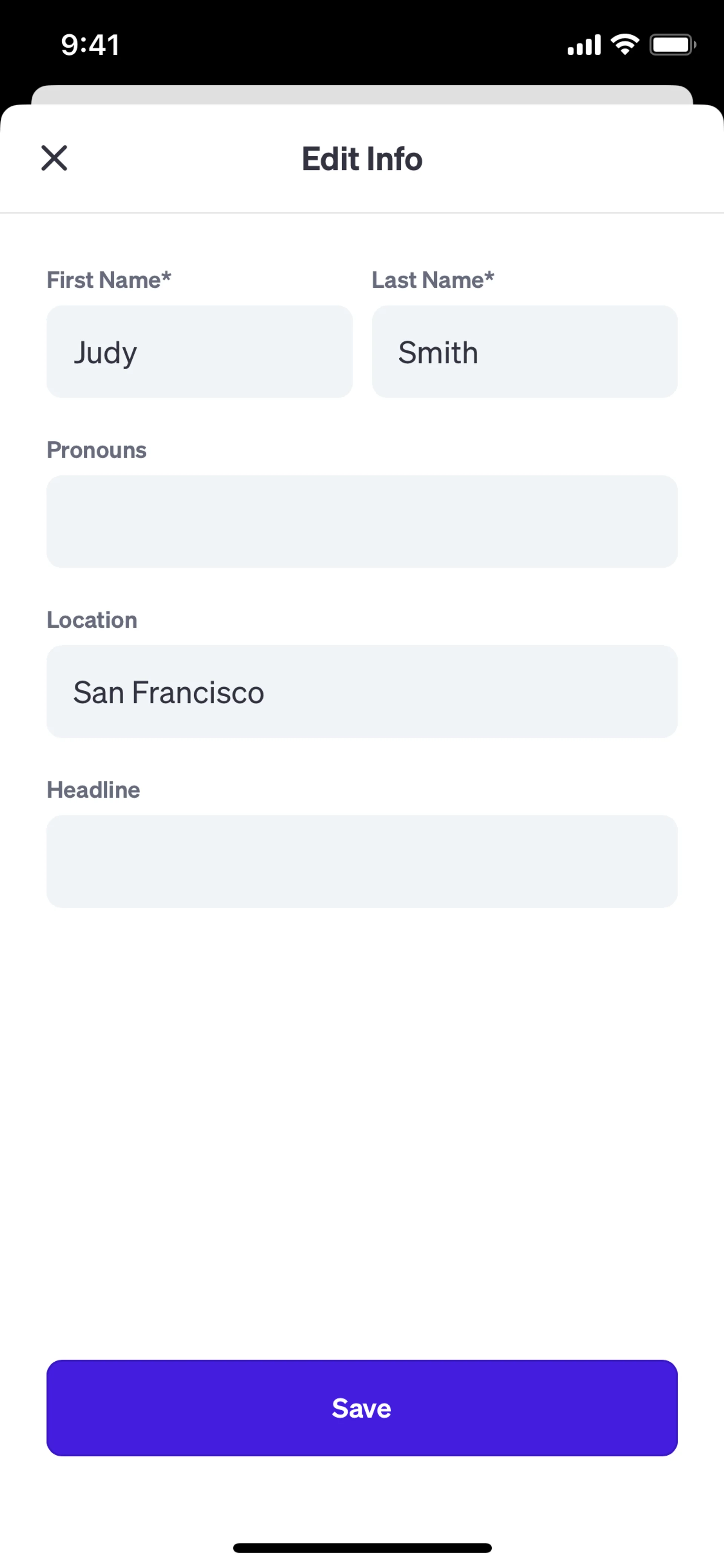Tap the home indicator bar

(362, 1548)
